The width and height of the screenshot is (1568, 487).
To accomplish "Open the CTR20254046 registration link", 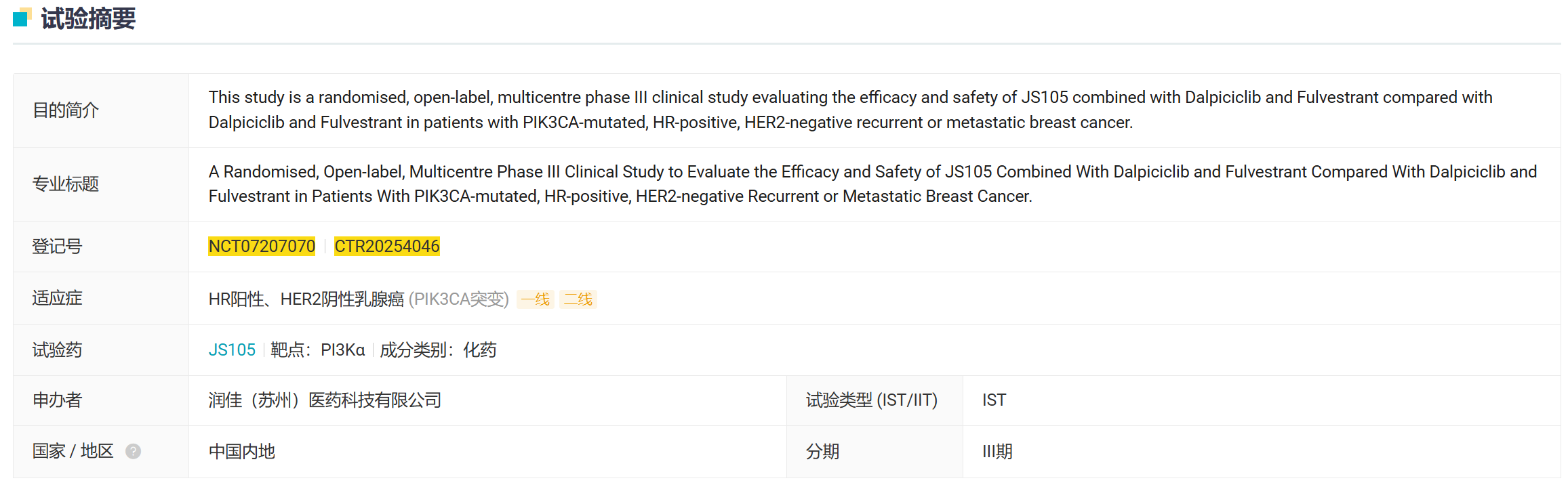I will [386, 246].
